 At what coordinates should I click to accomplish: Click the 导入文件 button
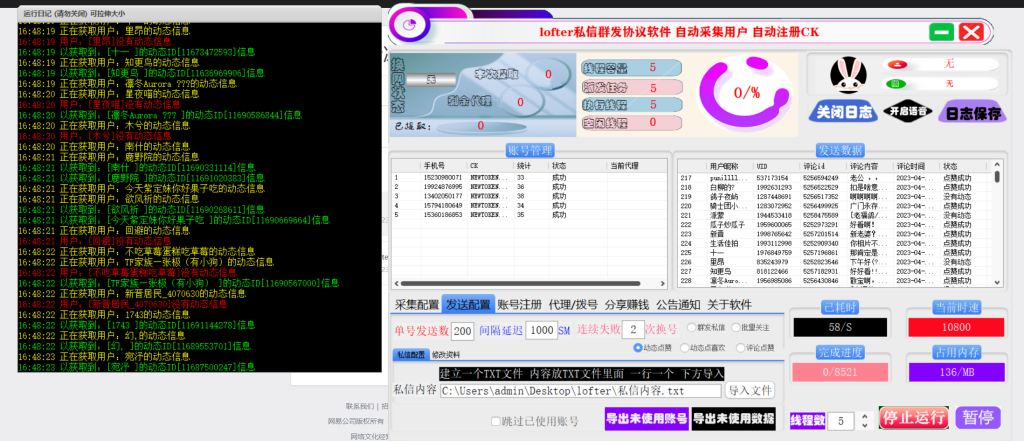pos(750,390)
